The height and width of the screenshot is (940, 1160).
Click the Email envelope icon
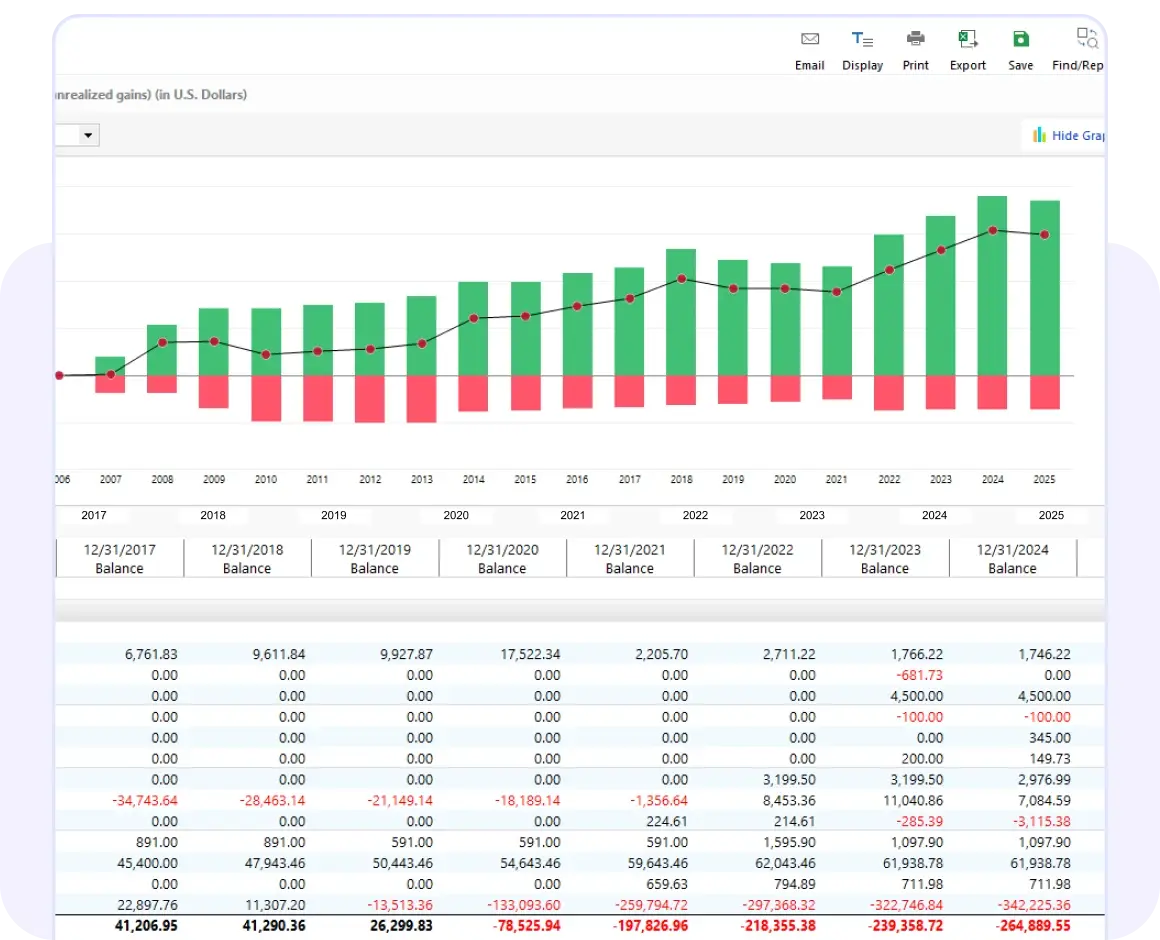(809, 39)
